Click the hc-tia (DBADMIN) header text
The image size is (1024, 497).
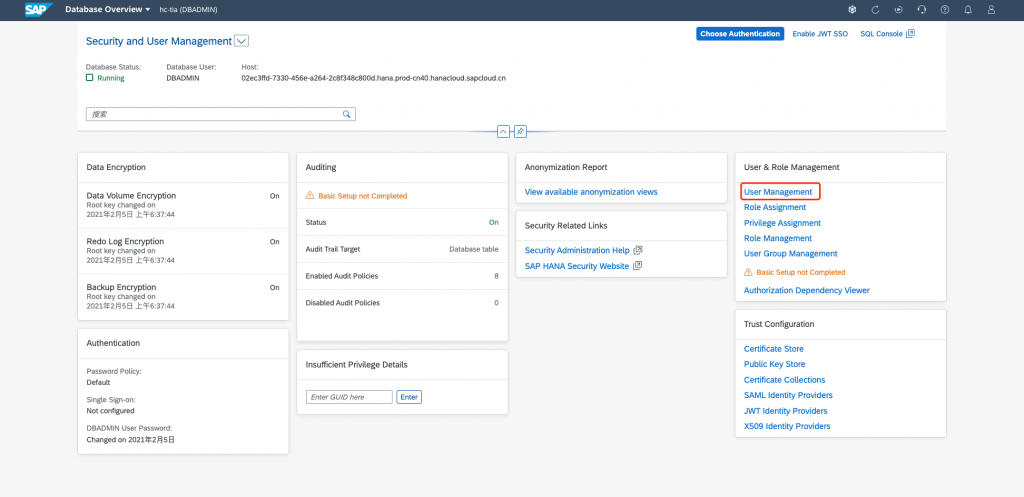click(189, 10)
